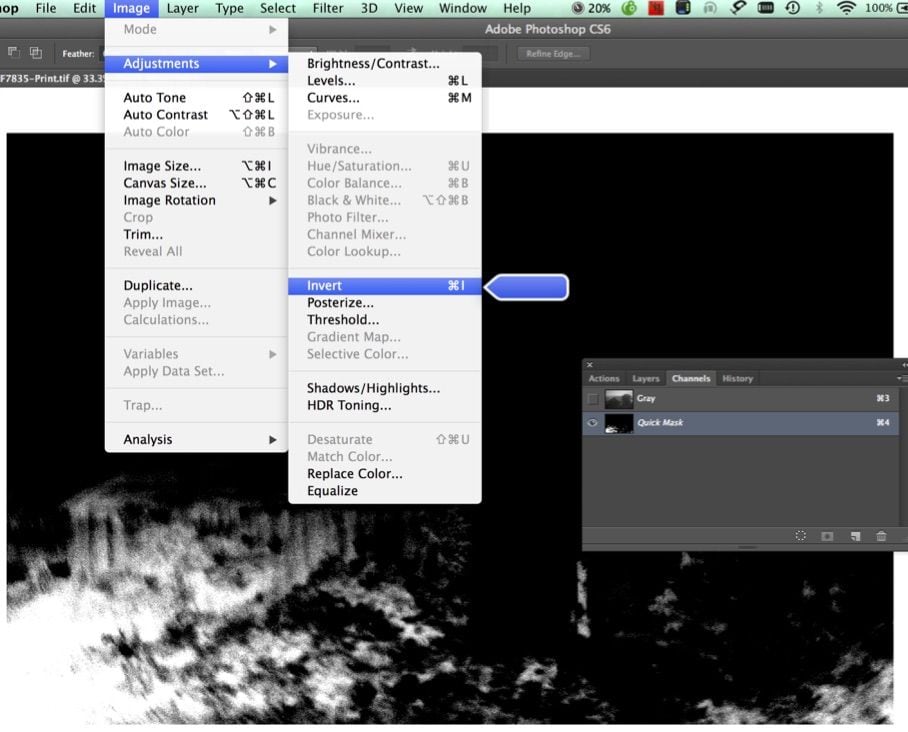Click the Refine Edge button
This screenshot has width=908, height=732.
pyautogui.click(x=553, y=53)
